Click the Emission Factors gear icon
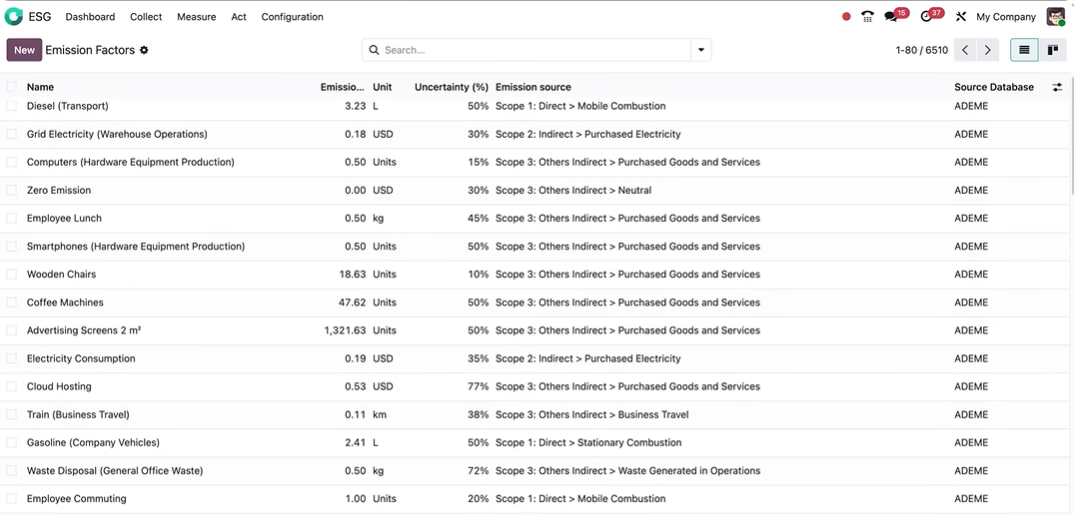 pos(144,50)
